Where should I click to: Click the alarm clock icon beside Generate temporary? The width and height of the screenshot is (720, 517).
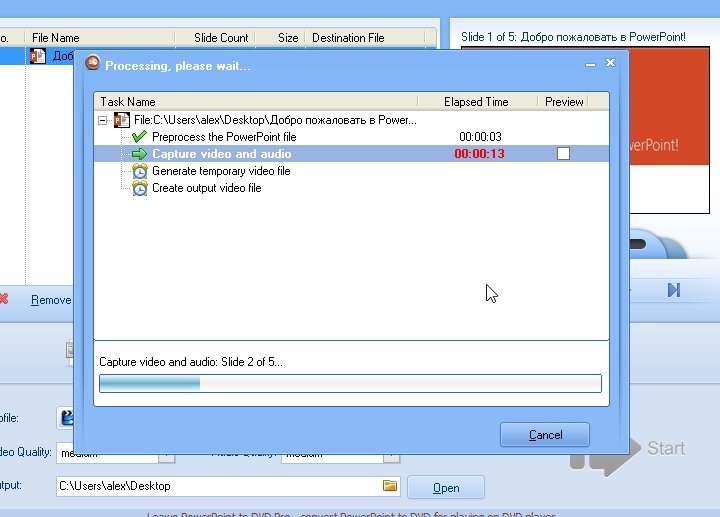[x=140, y=171]
